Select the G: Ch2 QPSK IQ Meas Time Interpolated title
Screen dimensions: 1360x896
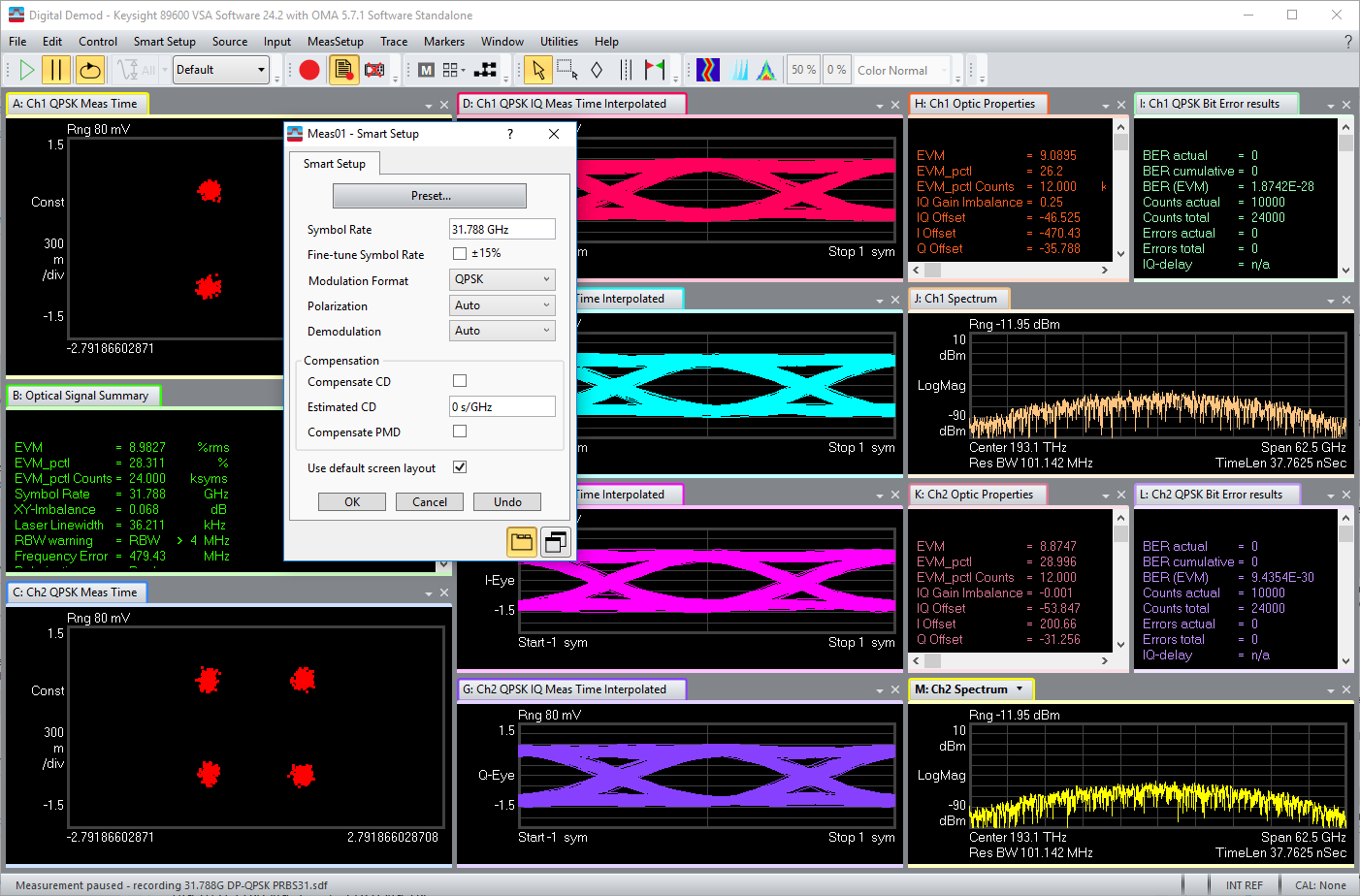[572, 689]
